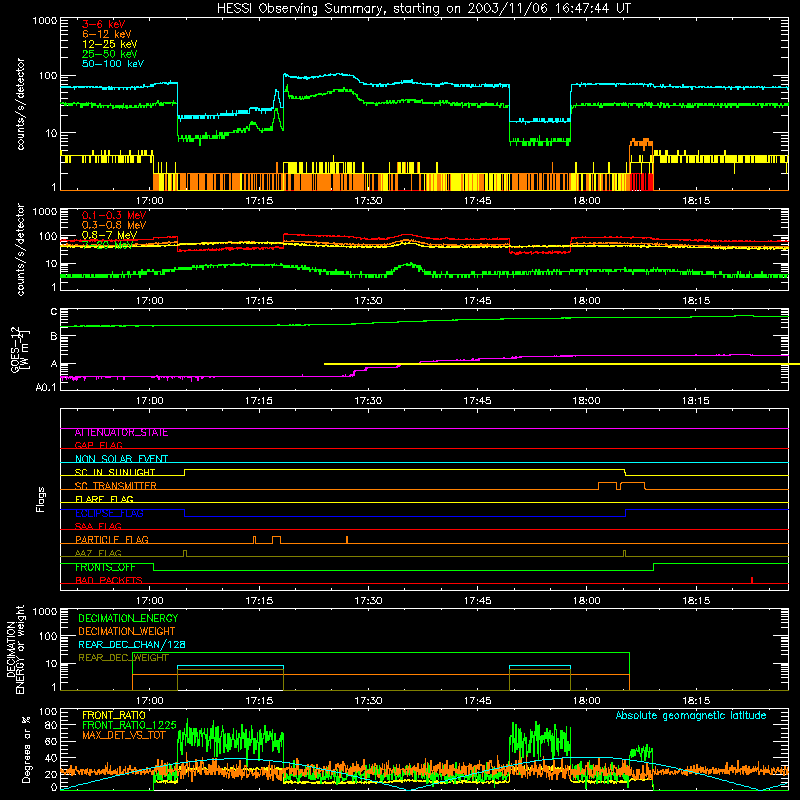Select the 18:15 tick under the Flags panel
Viewport: 800px width, 800px height.
pos(696,601)
